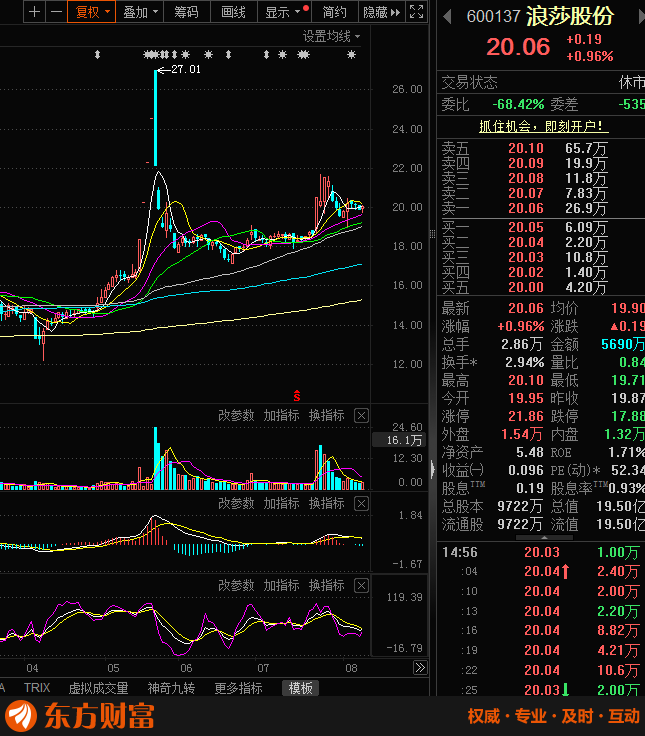Click the 换手 2.94% value
The image size is (645, 736).
(525, 362)
